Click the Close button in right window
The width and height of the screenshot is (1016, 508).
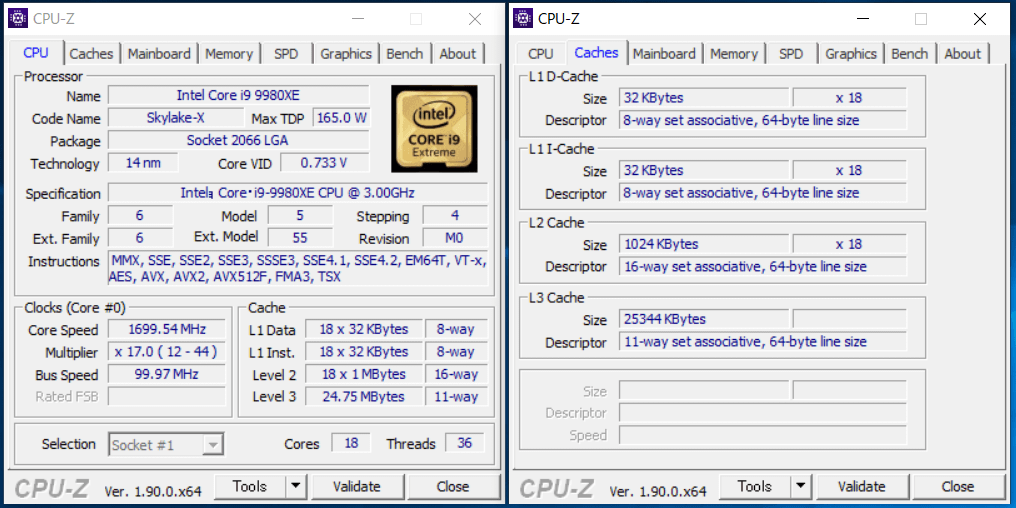pyautogui.click(x=958, y=486)
